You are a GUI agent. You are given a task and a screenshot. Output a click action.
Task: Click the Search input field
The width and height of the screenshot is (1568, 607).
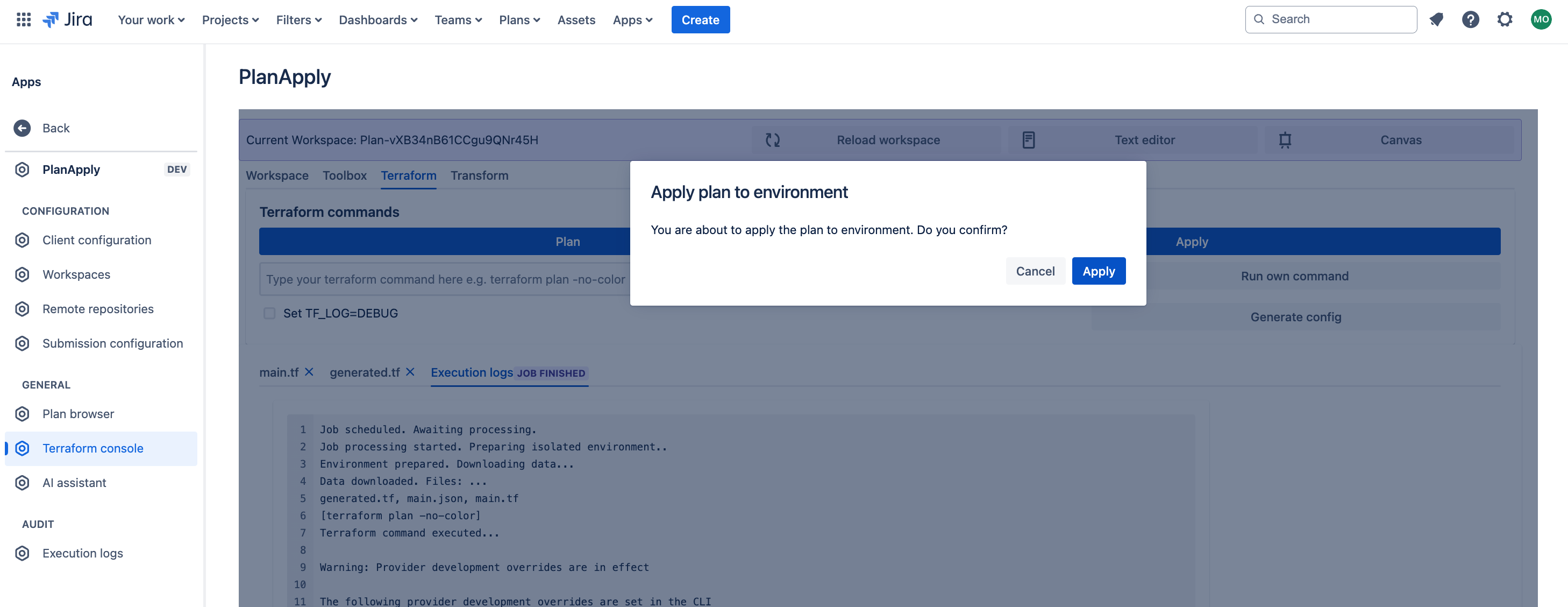(x=1331, y=19)
